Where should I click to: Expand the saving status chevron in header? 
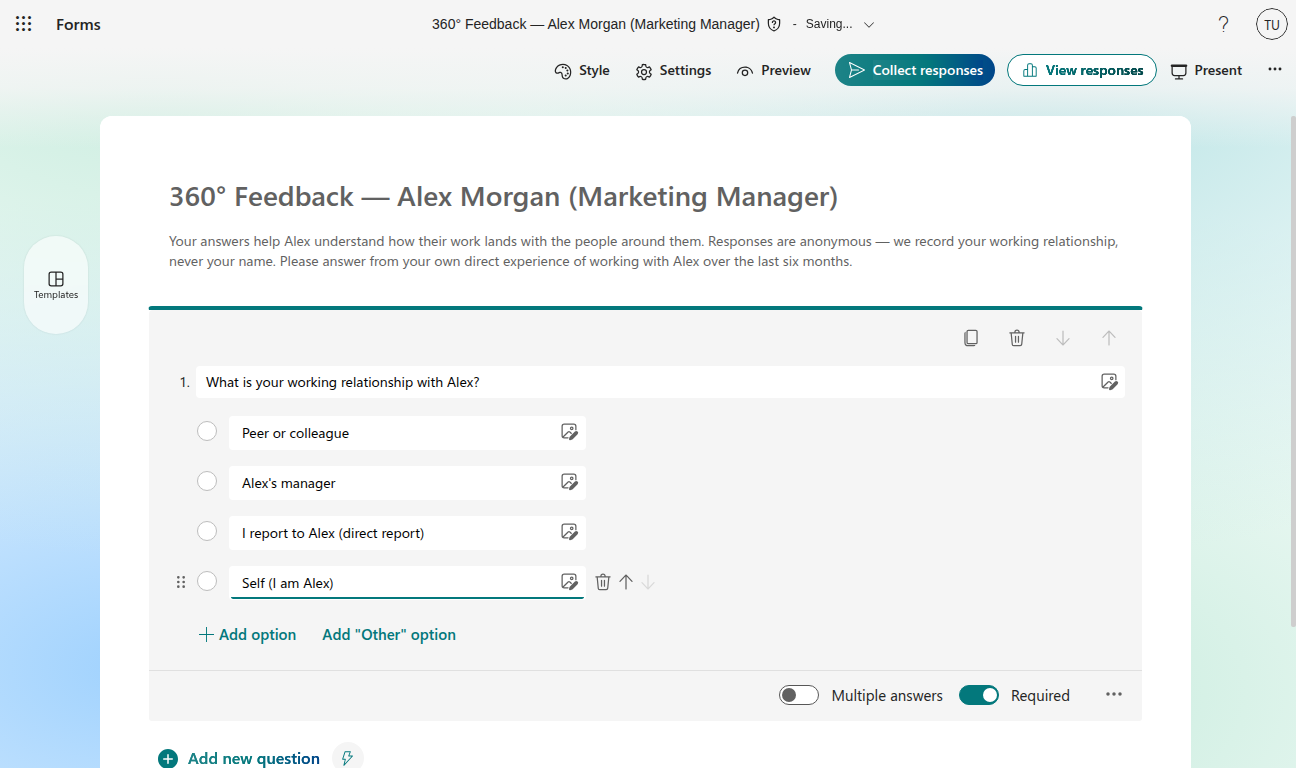point(869,24)
